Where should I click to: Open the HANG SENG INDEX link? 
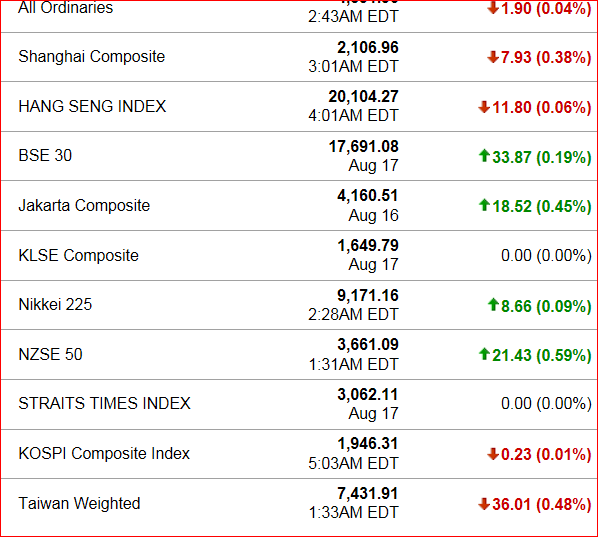tap(92, 106)
